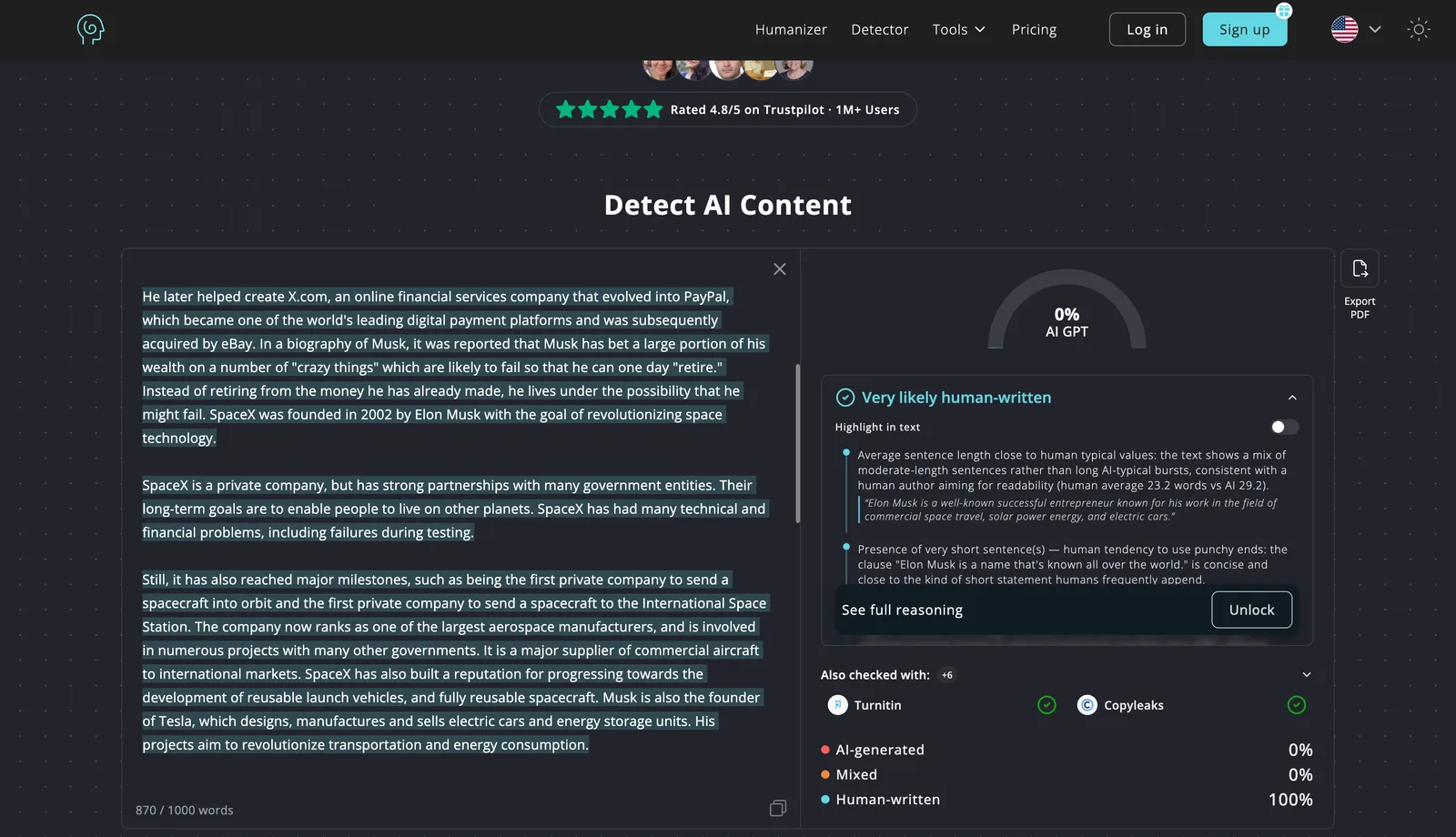
Task: Click the Human-written 100% value
Action: click(x=1290, y=800)
